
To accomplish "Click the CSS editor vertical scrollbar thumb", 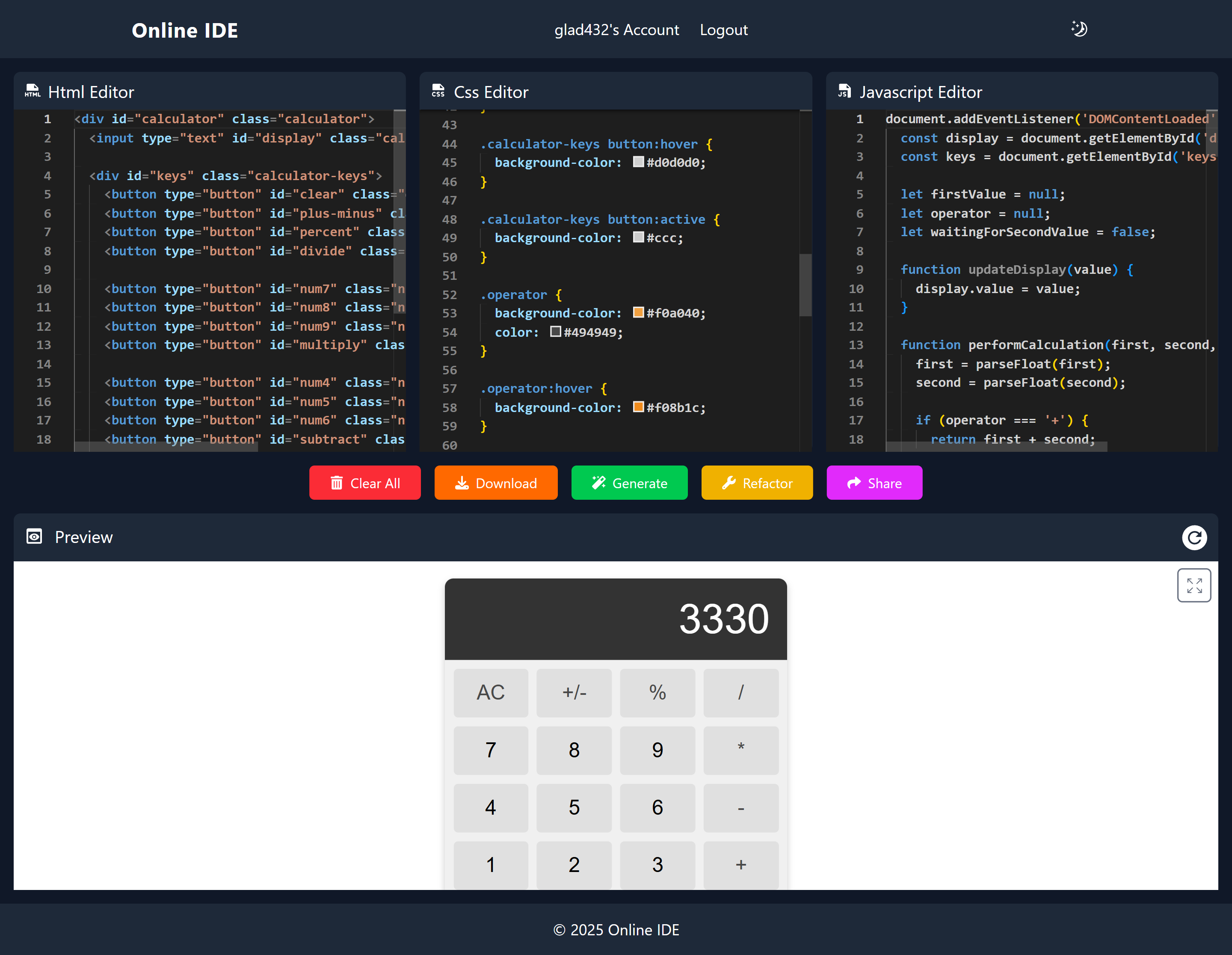I will click(806, 285).
